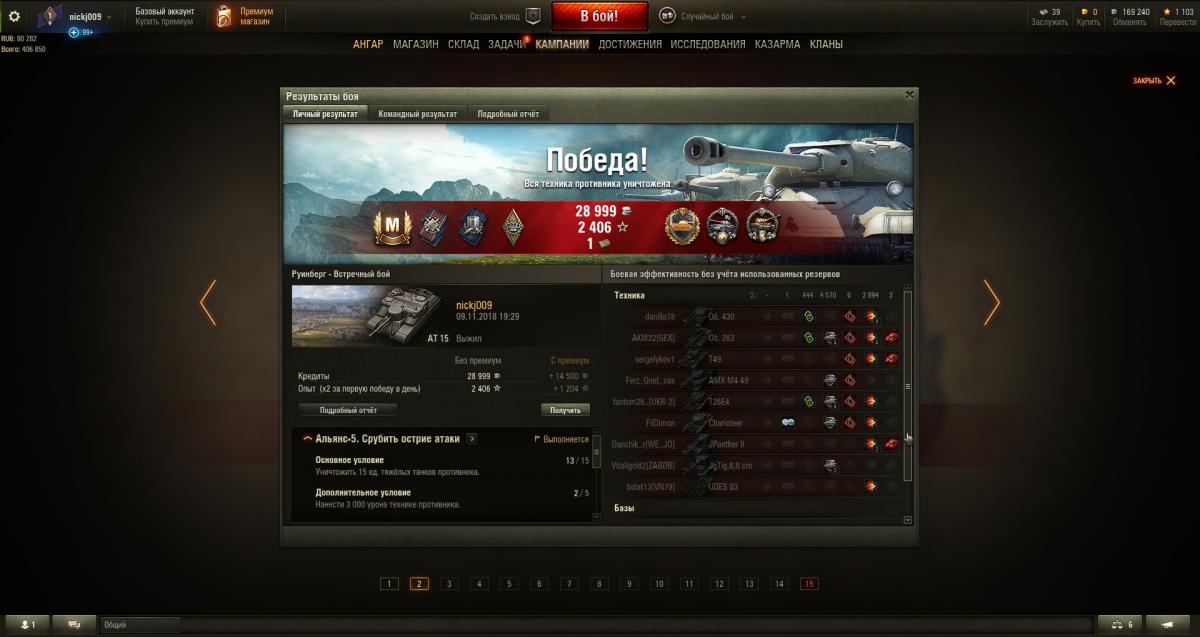Collapse the Альянс-5 mission section

(307, 438)
